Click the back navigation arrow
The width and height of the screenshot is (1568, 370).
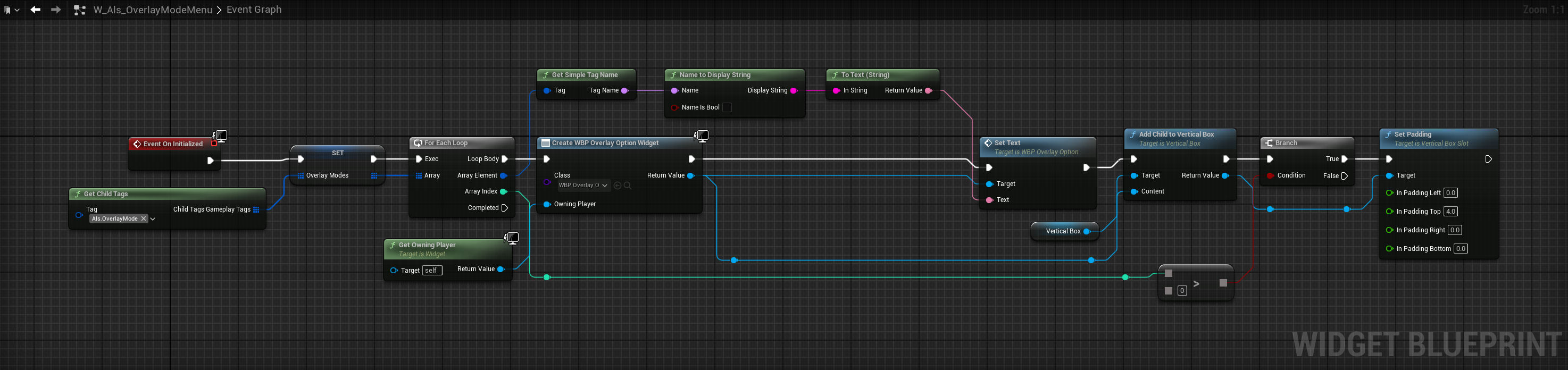[x=35, y=10]
